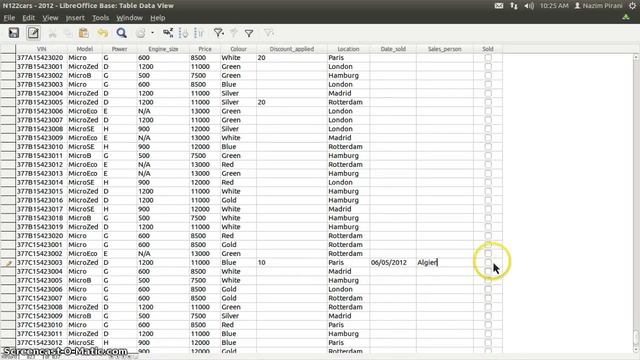This screenshot has width=640, height=360.
Task: Click the Discount_applied column header
Action: point(291,49)
